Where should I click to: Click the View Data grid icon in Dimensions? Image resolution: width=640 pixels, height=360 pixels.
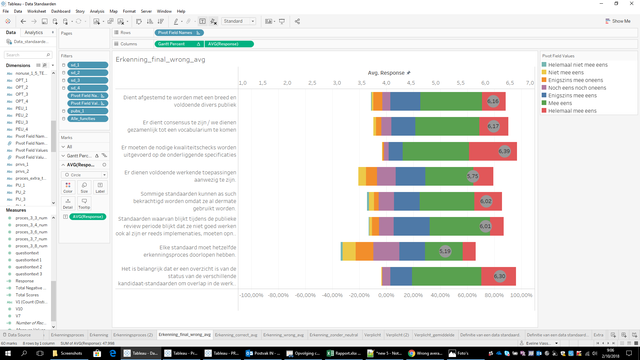point(38,65)
